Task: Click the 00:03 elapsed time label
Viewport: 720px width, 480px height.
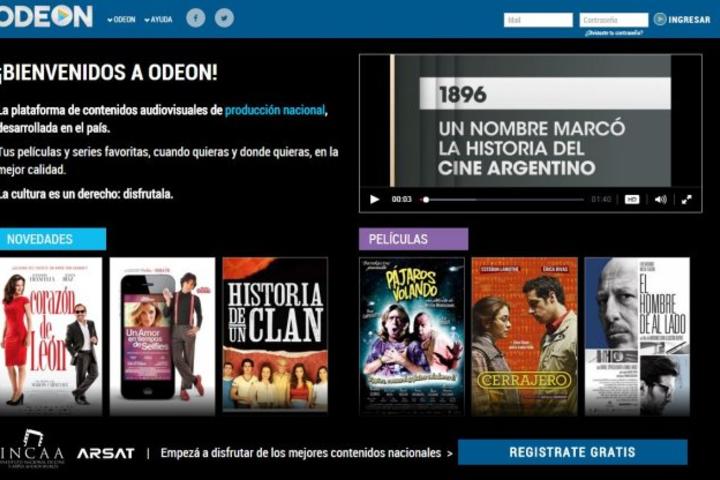Action: pos(401,199)
